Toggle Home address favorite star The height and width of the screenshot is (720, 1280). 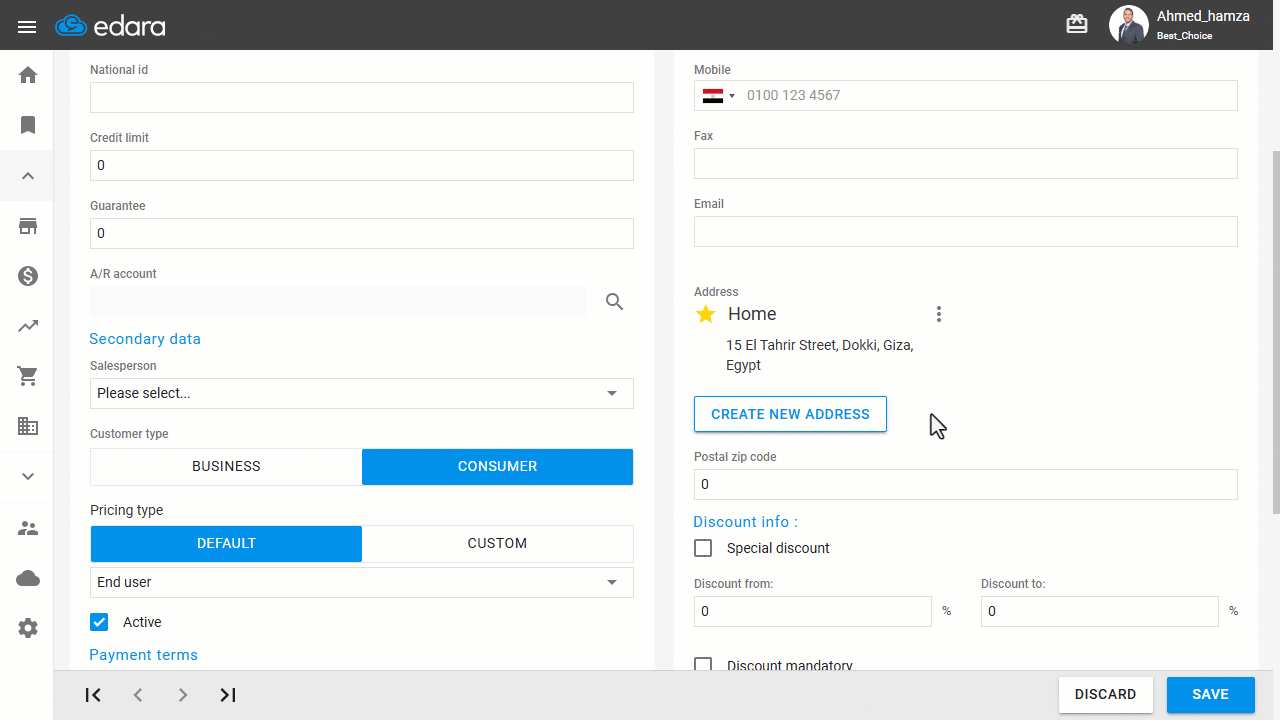[706, 314]
